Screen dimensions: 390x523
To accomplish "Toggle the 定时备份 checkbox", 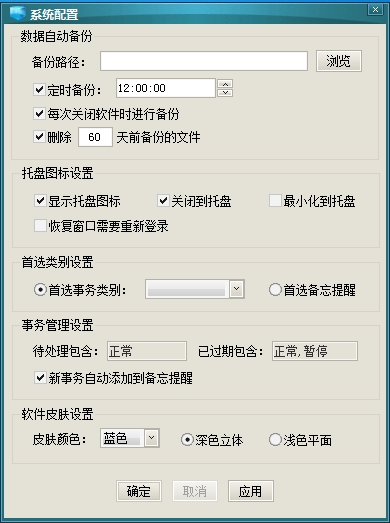I will pyautogui.click(x=39, y=89).
